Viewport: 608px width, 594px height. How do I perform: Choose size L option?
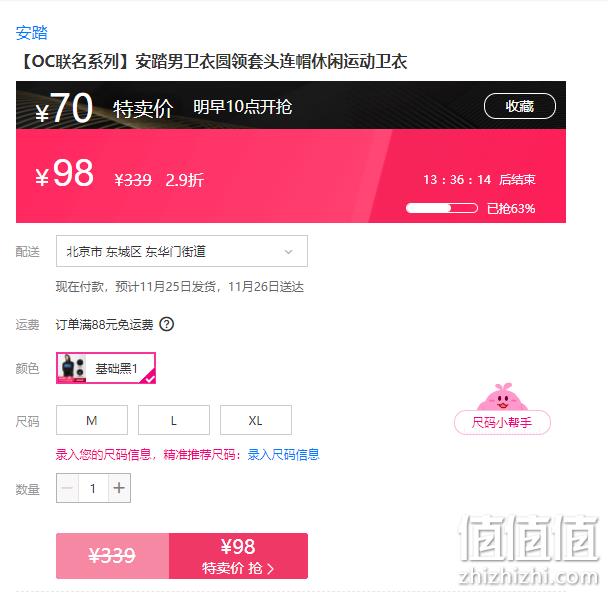pos(174,420)
